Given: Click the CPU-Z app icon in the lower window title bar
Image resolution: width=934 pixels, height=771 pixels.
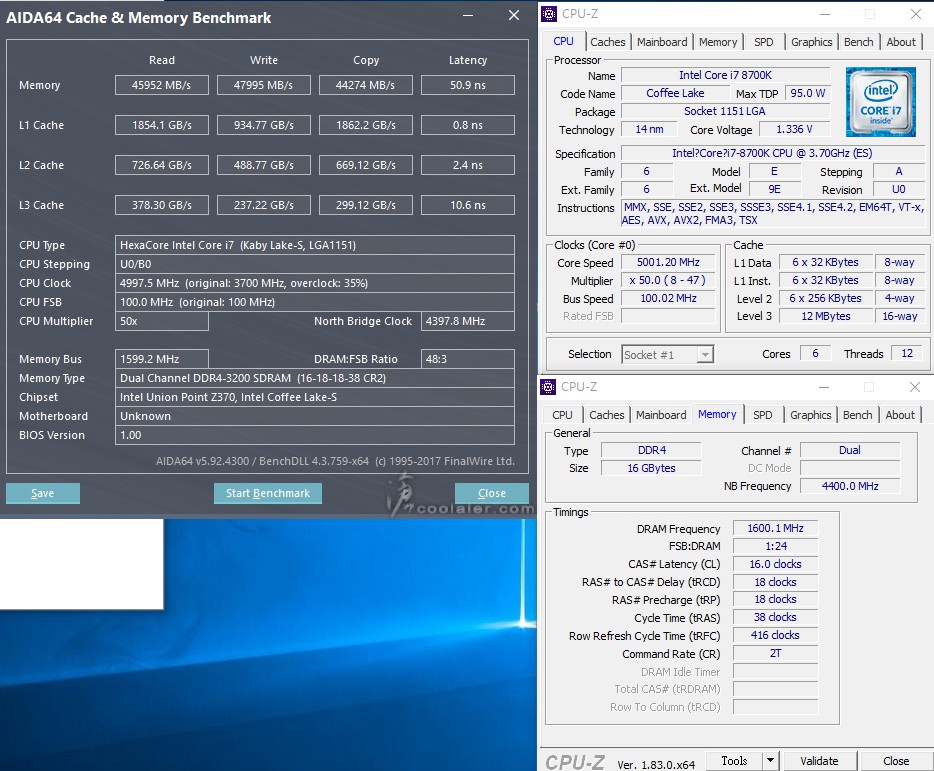Looking at the screenshot, I should point(548,387).
